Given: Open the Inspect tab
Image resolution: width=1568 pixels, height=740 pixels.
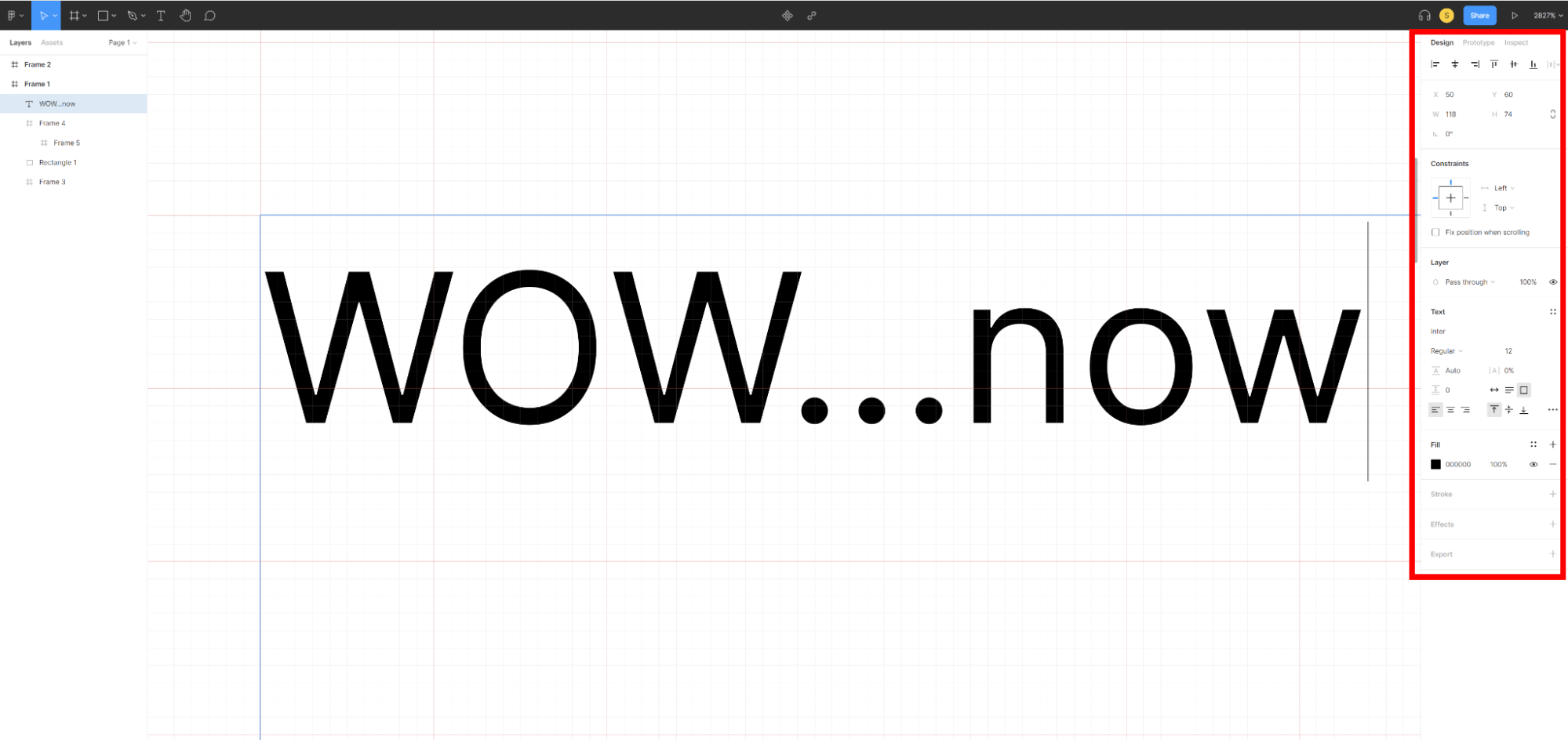Looking at the screenshot, I should tap(1516, 42).
